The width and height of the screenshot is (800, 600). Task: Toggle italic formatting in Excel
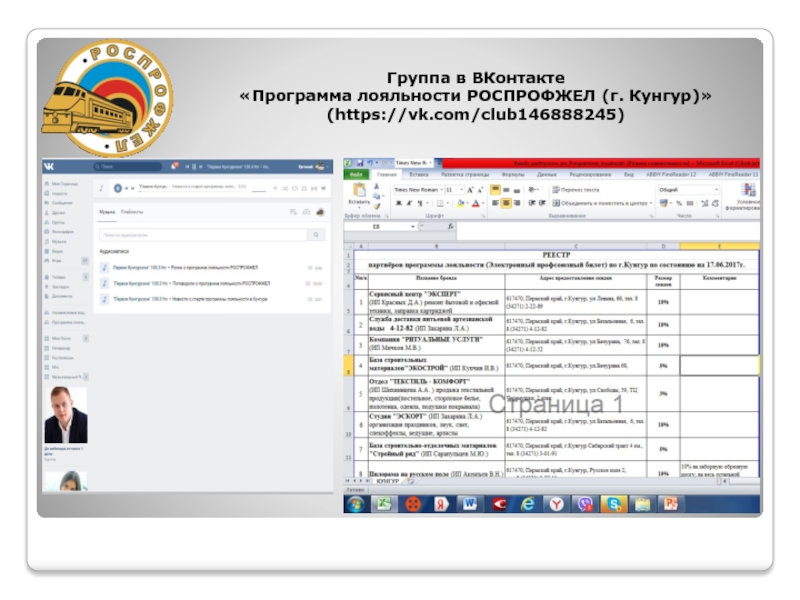point(409,204)
